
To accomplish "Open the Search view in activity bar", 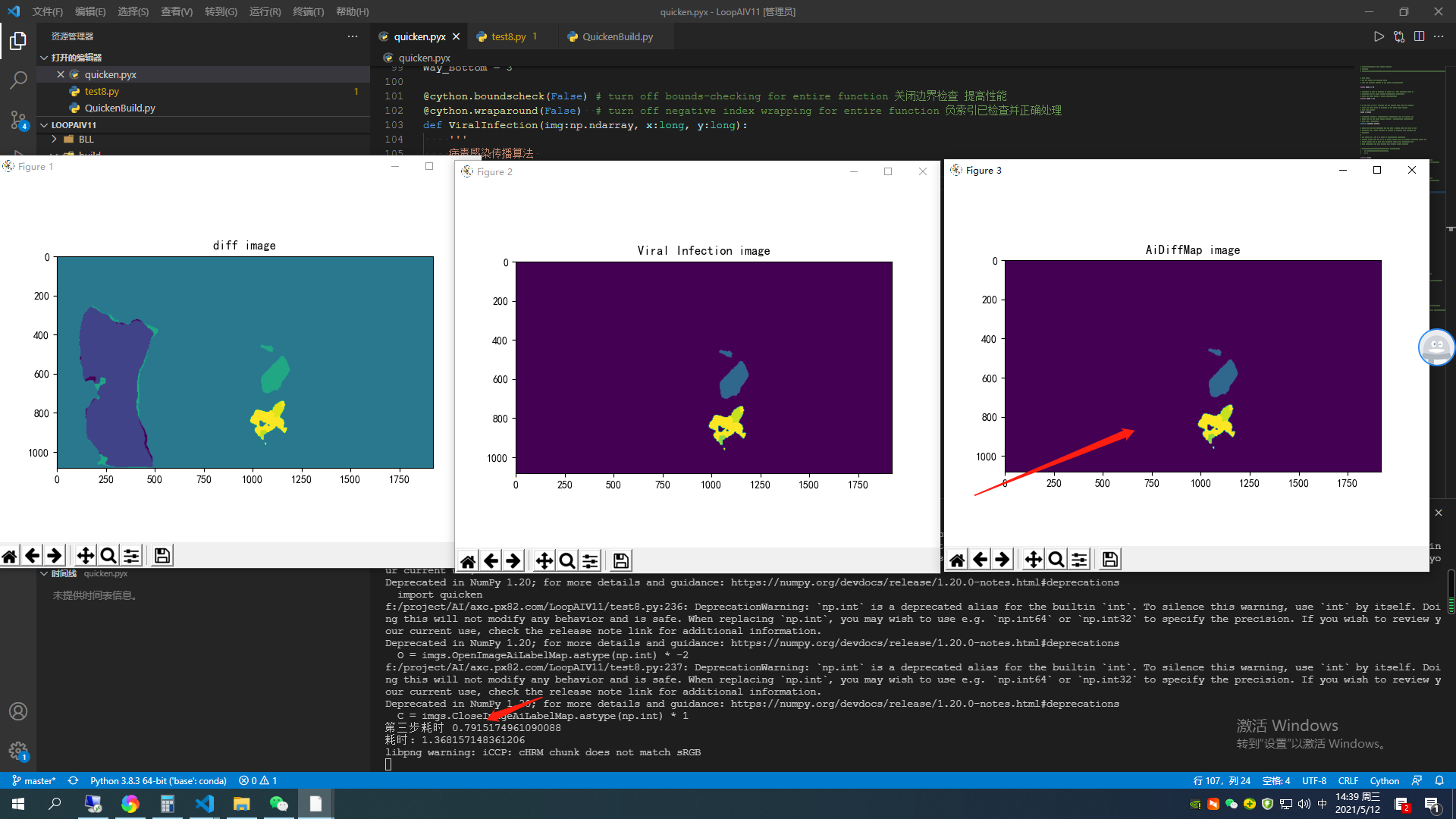I will (x=18, y=80).
